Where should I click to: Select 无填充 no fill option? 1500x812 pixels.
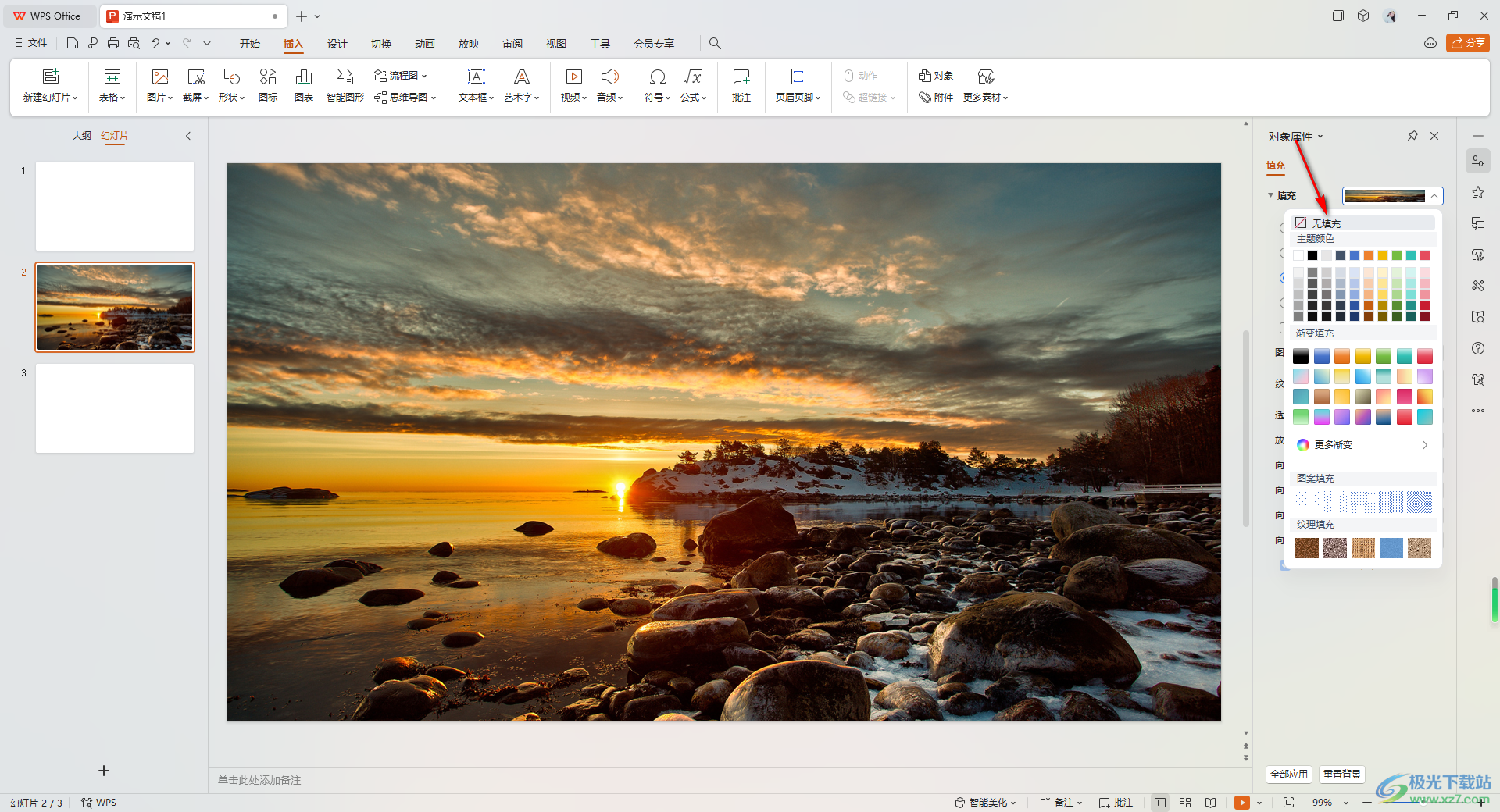click(1363, 223)
